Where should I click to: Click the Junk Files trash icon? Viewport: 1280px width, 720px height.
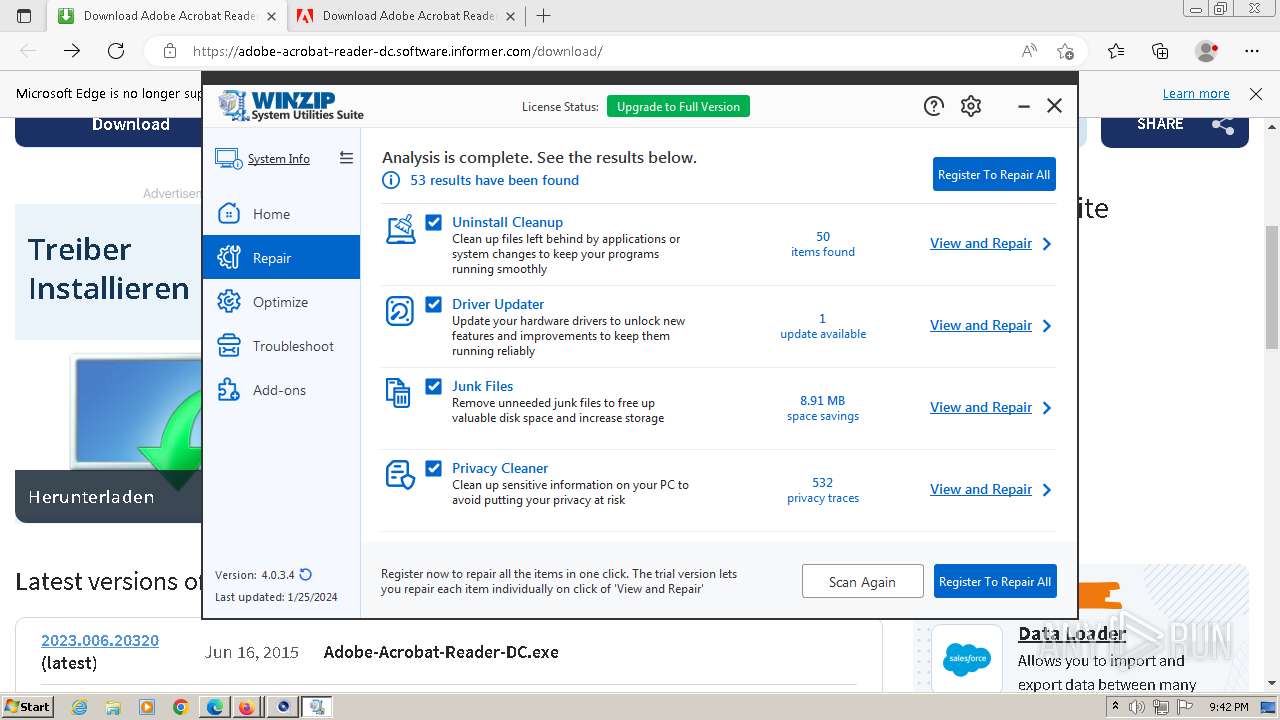click(x=398, y=393)
